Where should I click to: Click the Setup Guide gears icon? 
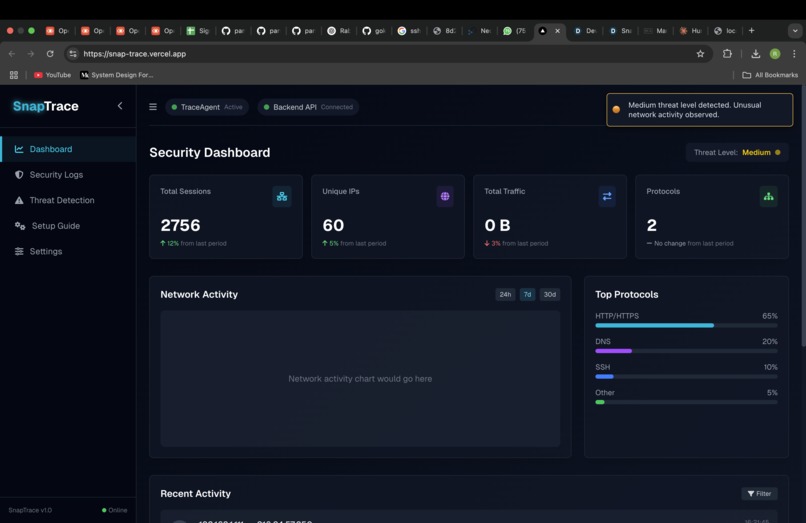click(20, 226)
